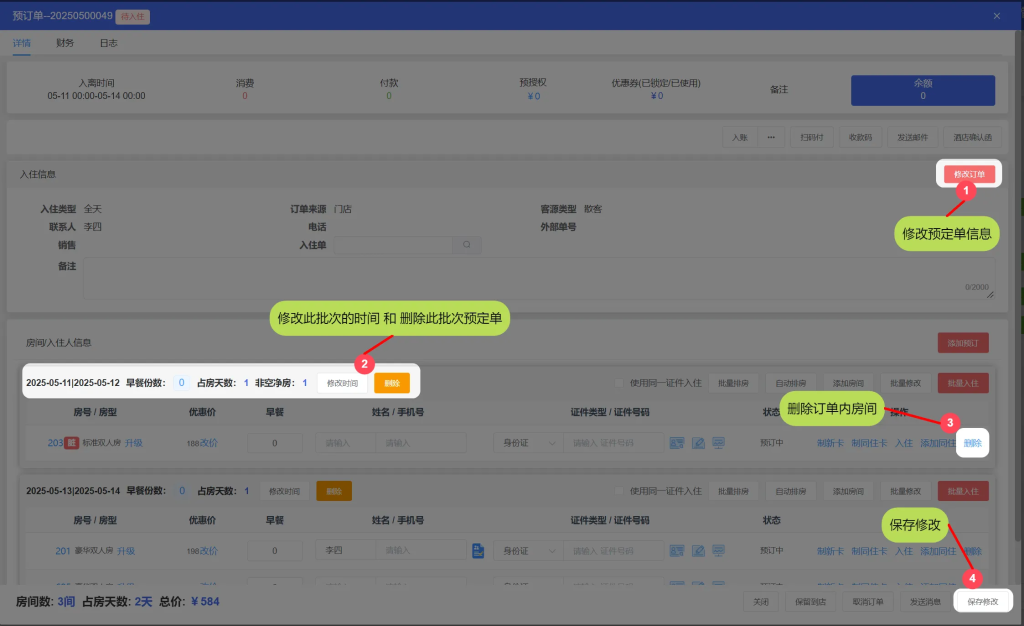Click the search icon in the 入住单 field
Viewport: 1024px width, 626px height.
point(466,244)
